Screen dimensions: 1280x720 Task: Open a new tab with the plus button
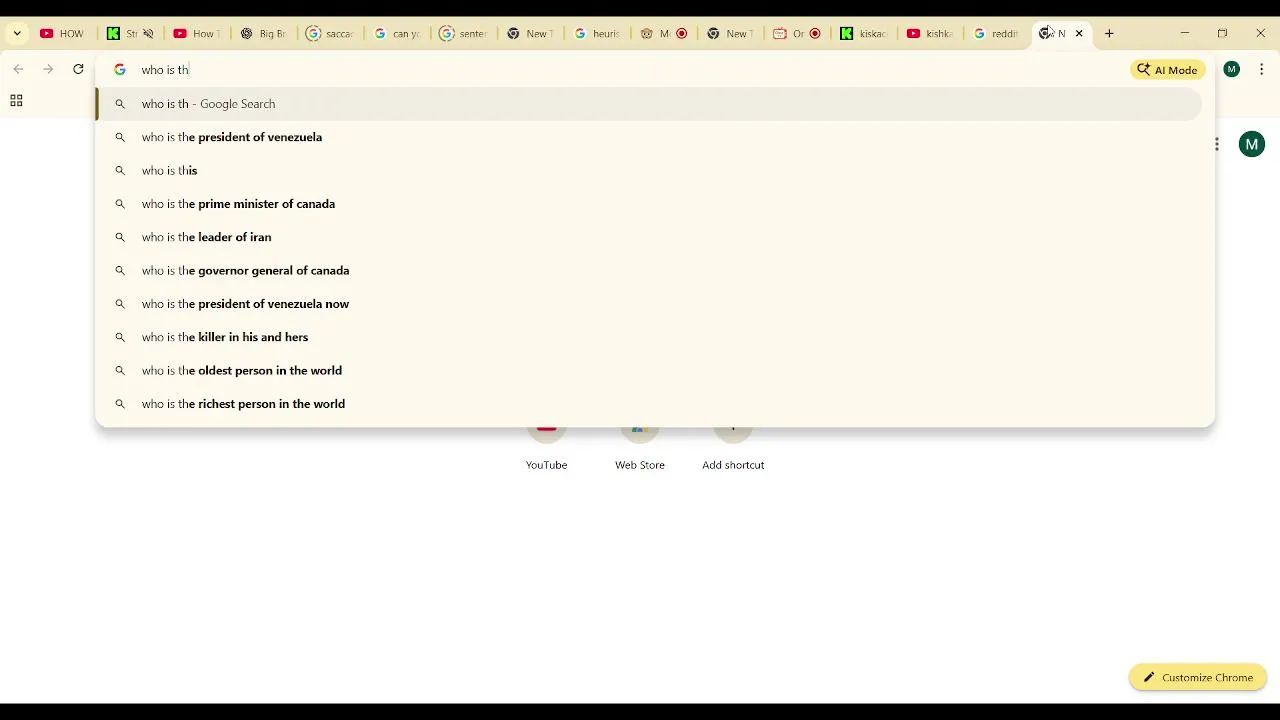1109,33
